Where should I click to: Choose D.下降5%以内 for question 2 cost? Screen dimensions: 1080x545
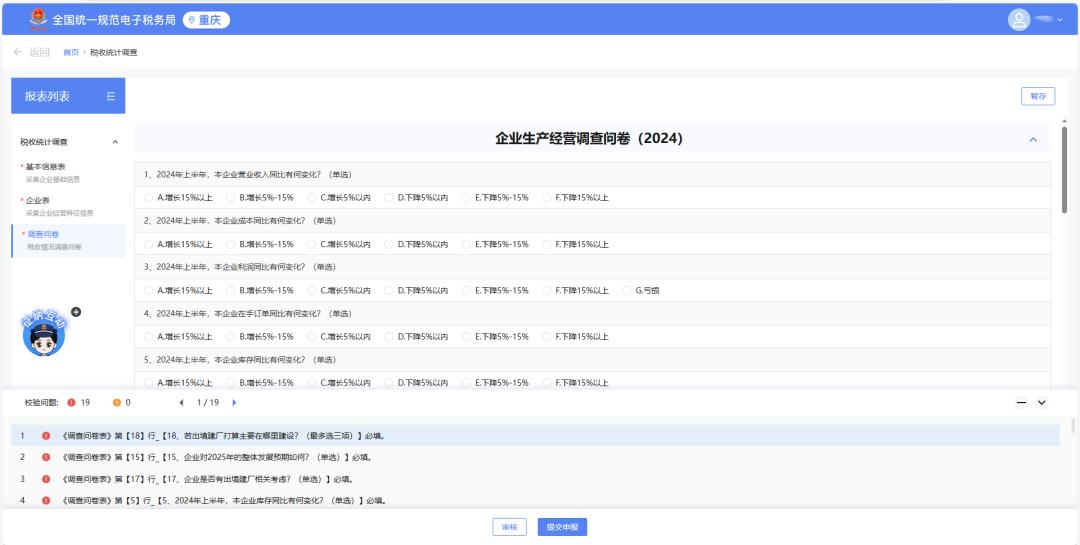[389, 244]
